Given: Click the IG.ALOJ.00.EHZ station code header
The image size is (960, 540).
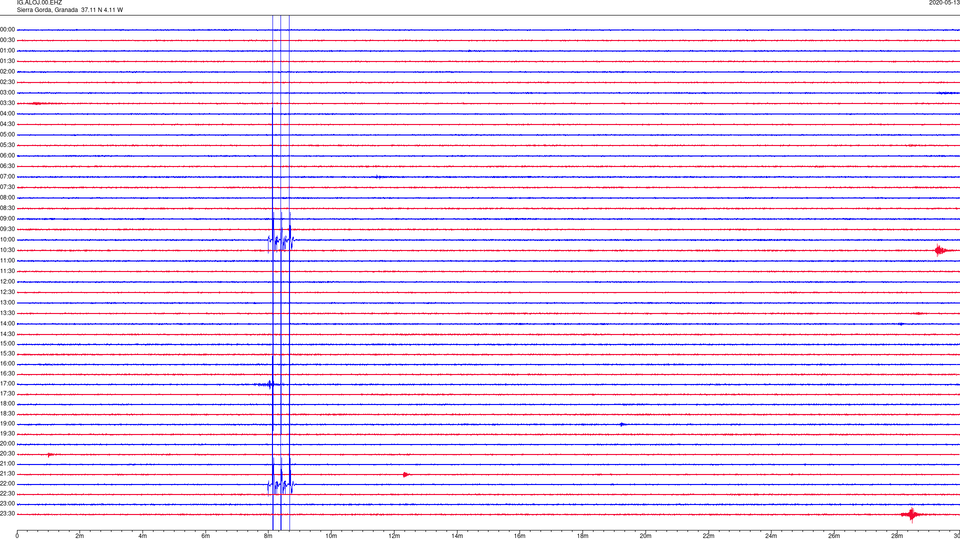Looking at the screenshot, I should click(39, 3).
